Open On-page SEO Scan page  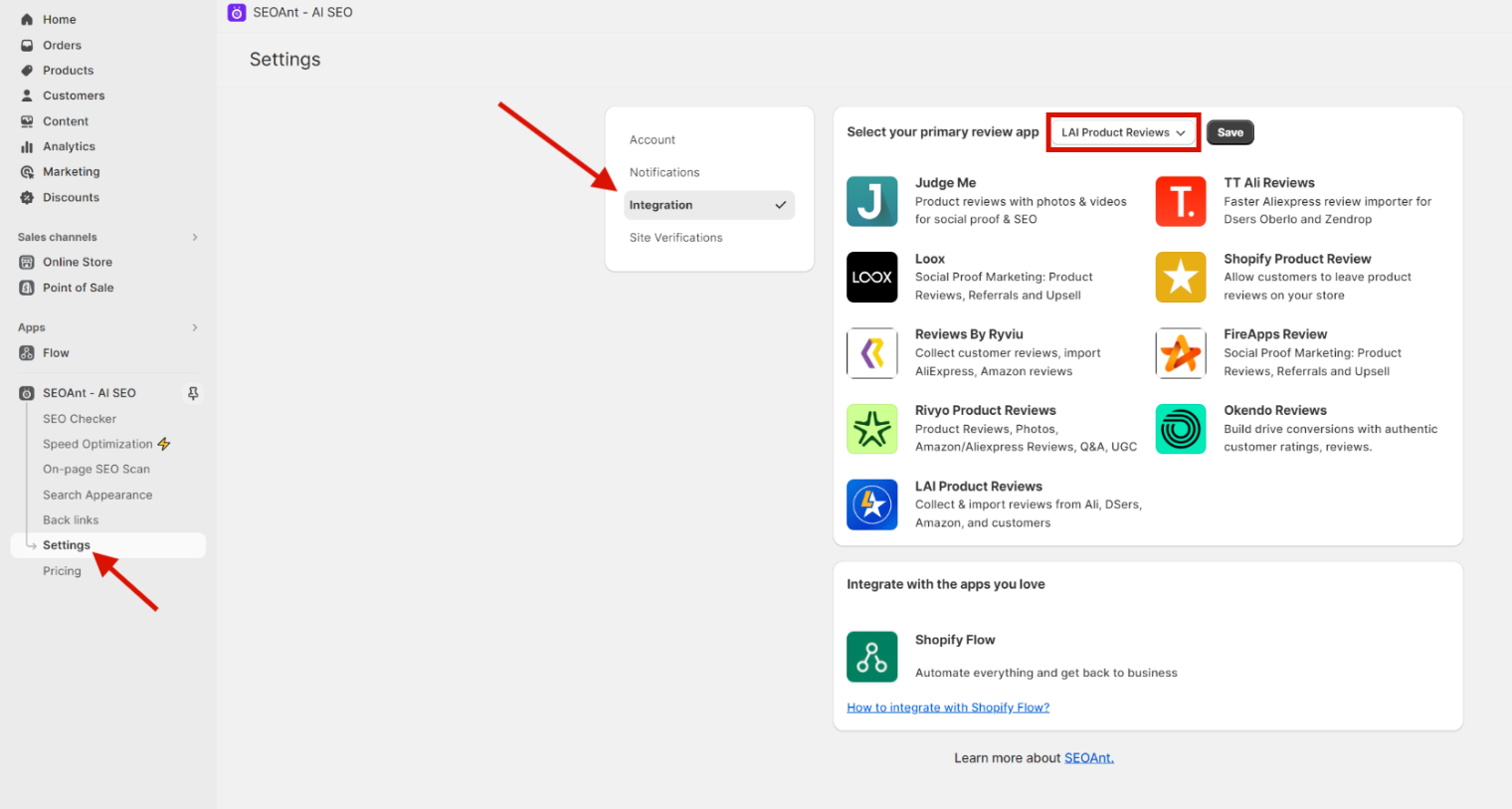(96, 469)
